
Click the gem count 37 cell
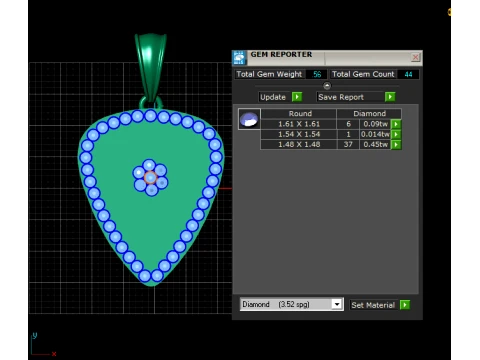[348, 144]
